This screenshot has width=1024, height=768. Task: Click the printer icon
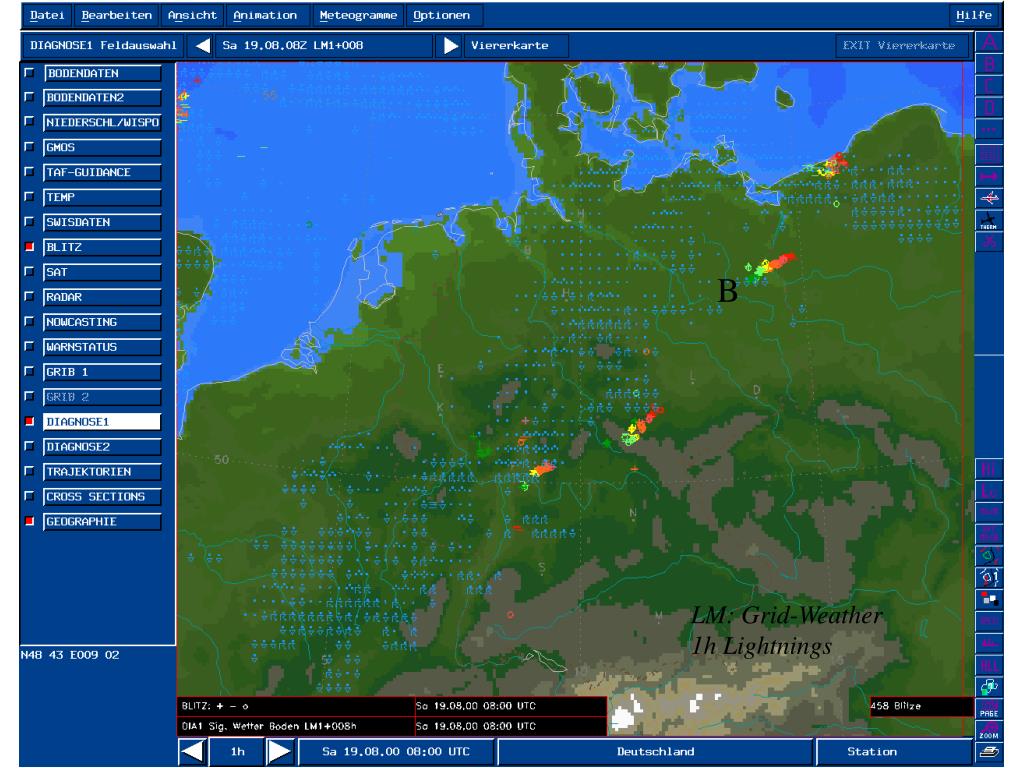pyautogui.click(x=987, y=751)
